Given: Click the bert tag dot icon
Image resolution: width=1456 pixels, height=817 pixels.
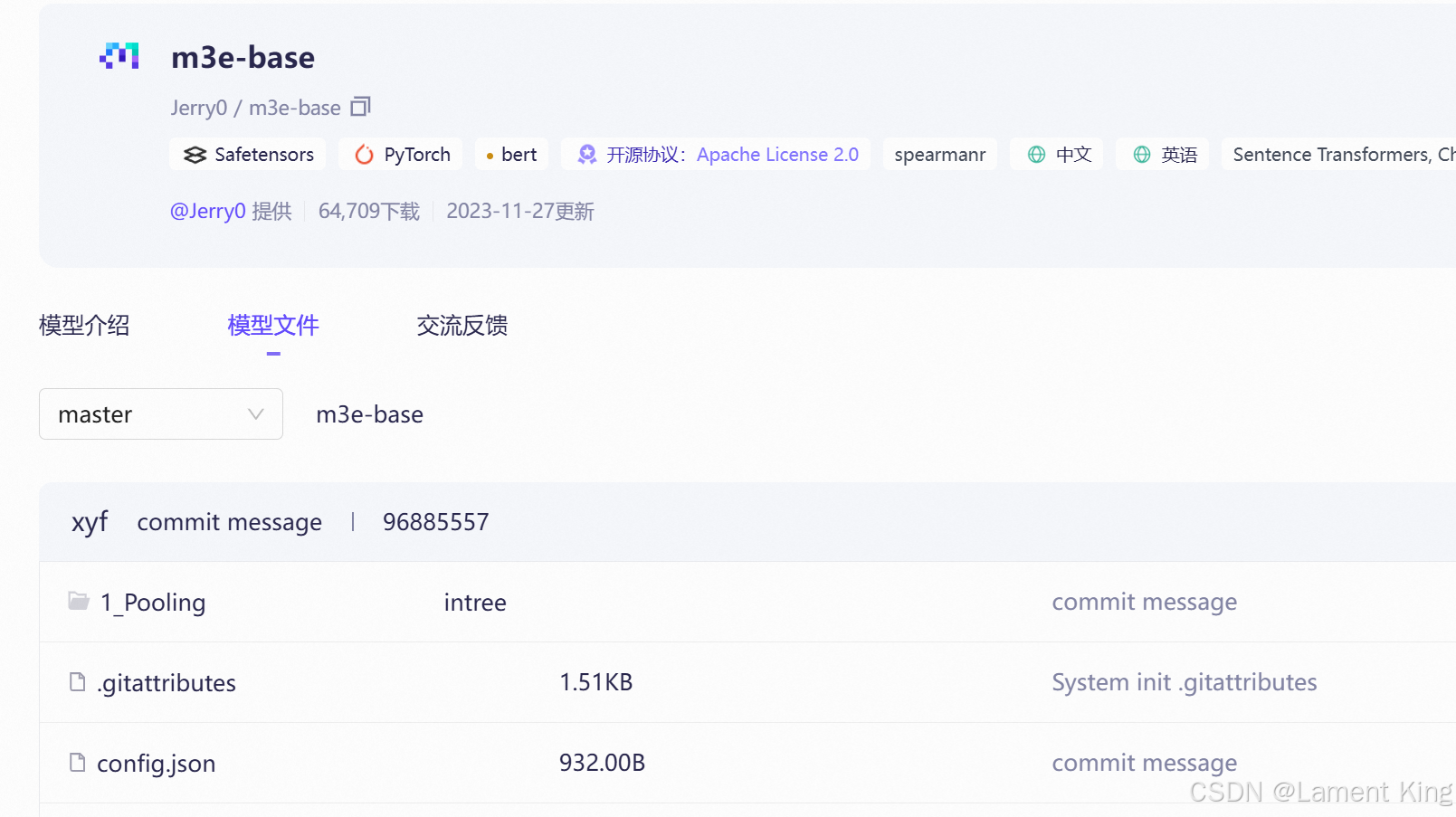Looking at the screenshot, I should (490, 156).
